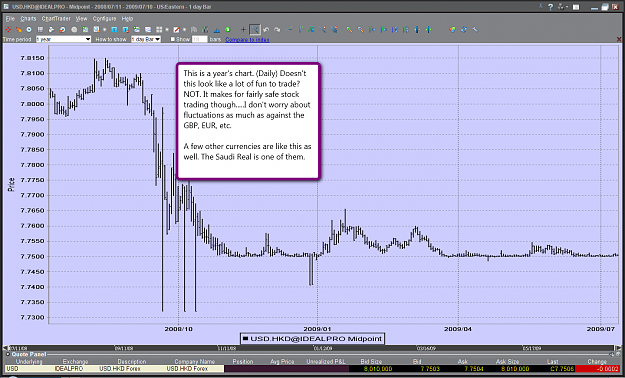Click the red diagonal line tool icon
Viewport: 625px width, 378px height.
coord(176,30)
